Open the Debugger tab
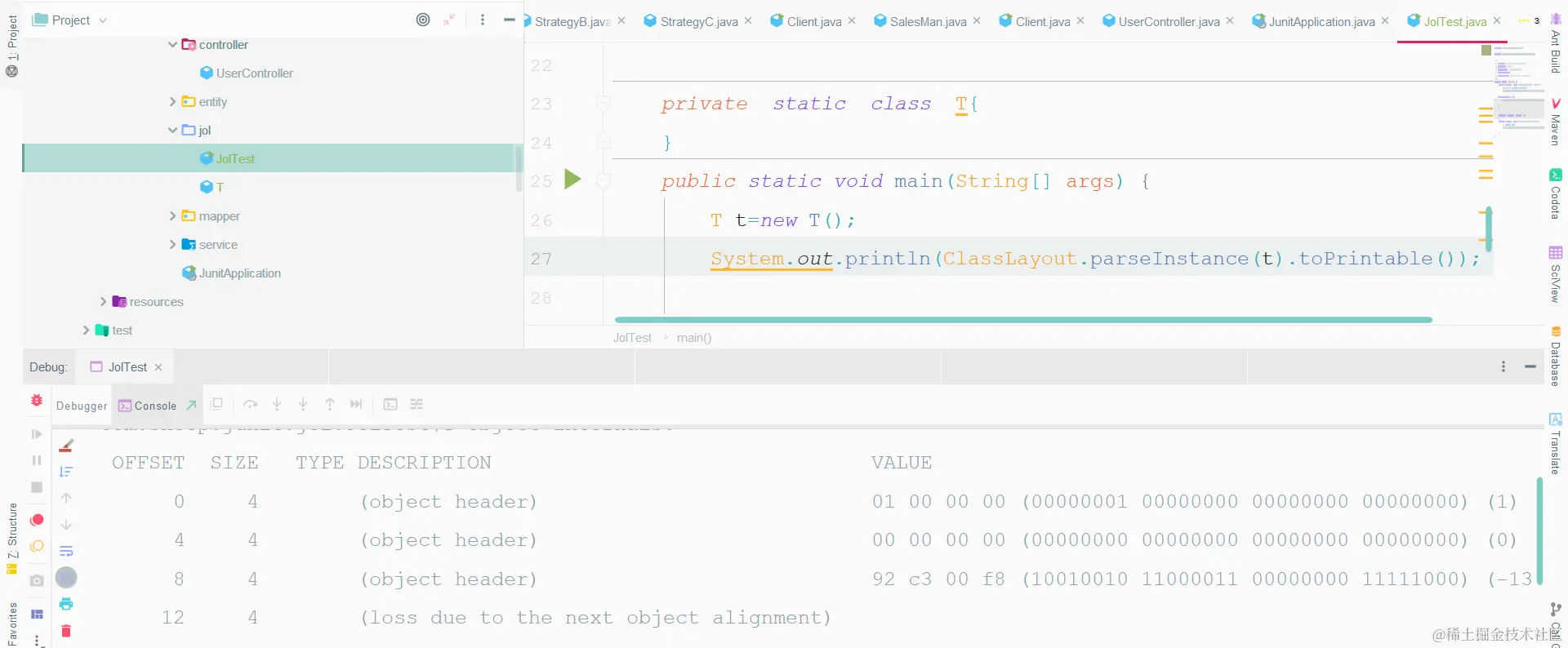The width and height of the screenshot is (1568, 648). point(82,406)
